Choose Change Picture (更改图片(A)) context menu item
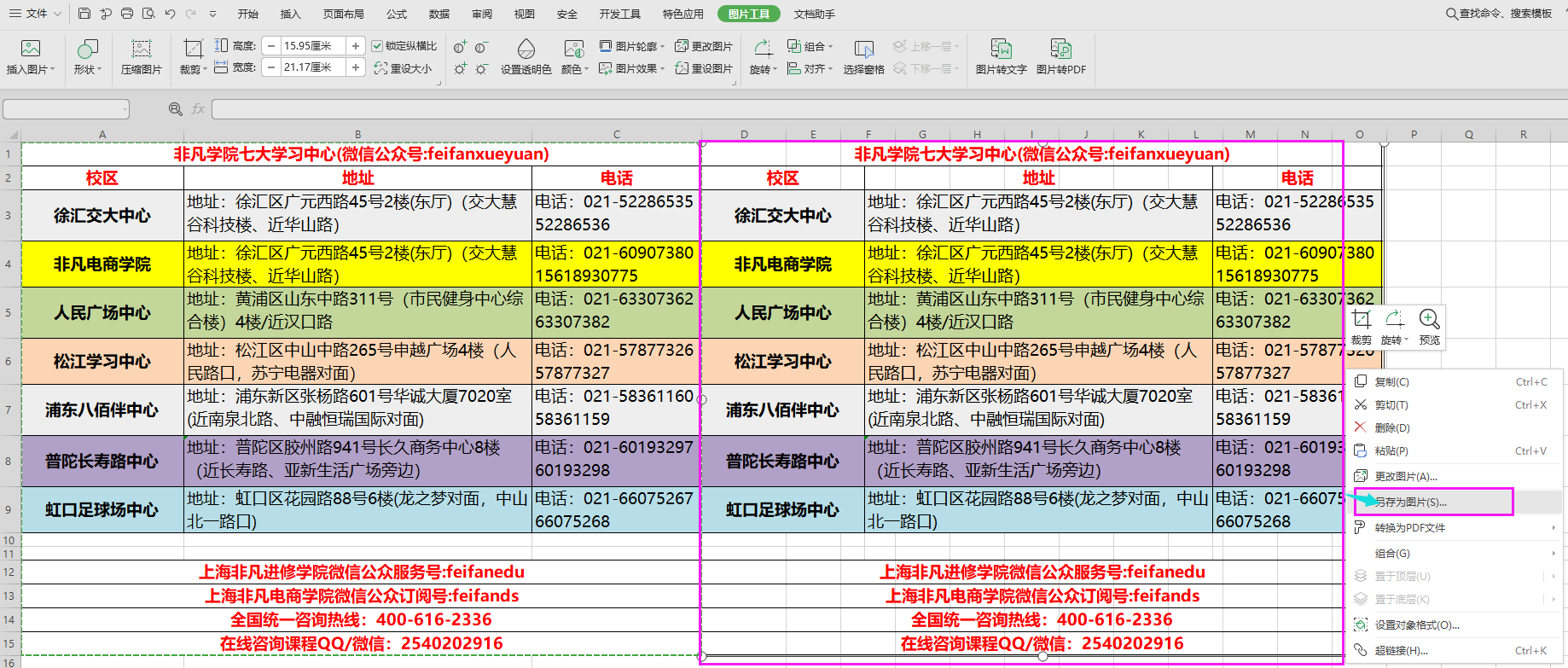 tap(1456, 476)
